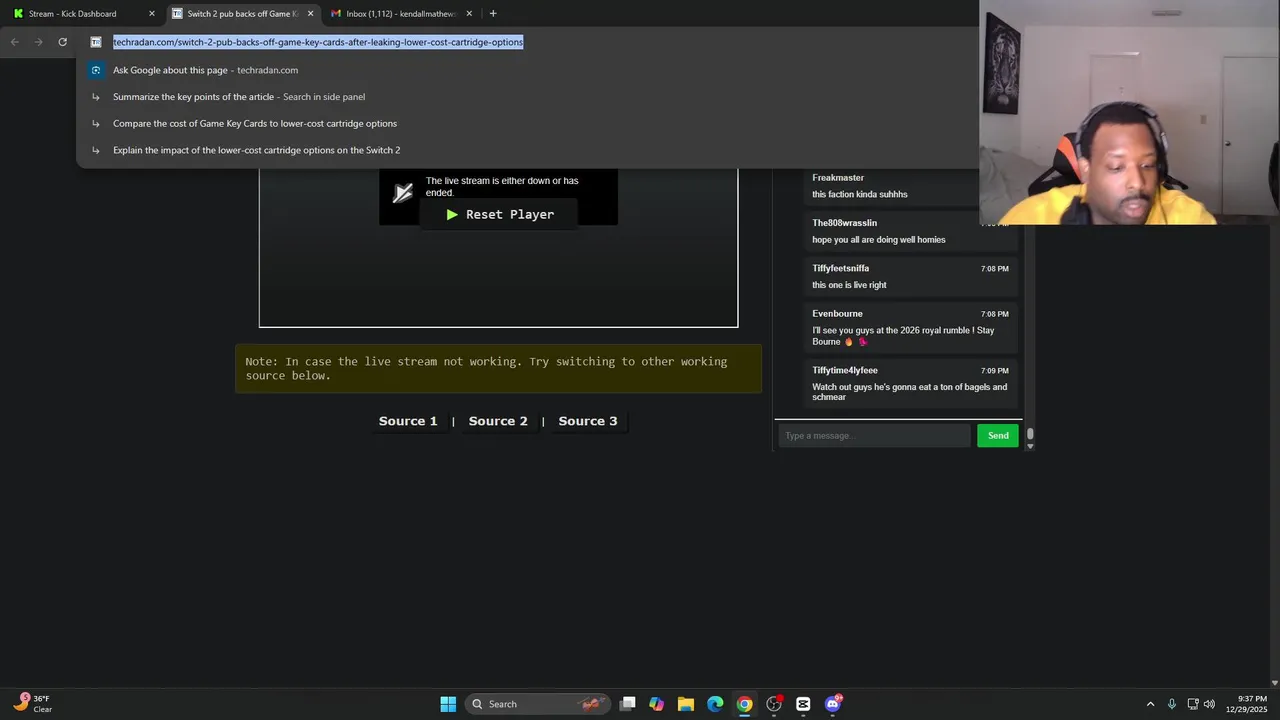Click the Type a message chat field

[875, 435]
